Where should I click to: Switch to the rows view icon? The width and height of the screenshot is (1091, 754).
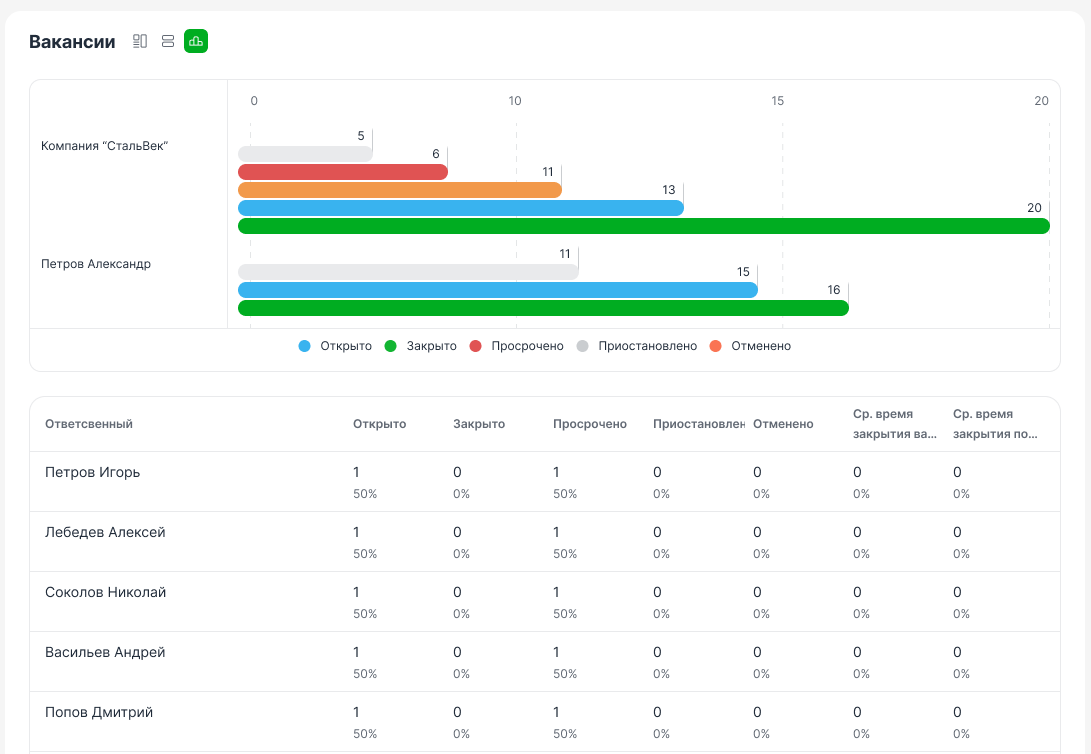[x=168, y=42]
